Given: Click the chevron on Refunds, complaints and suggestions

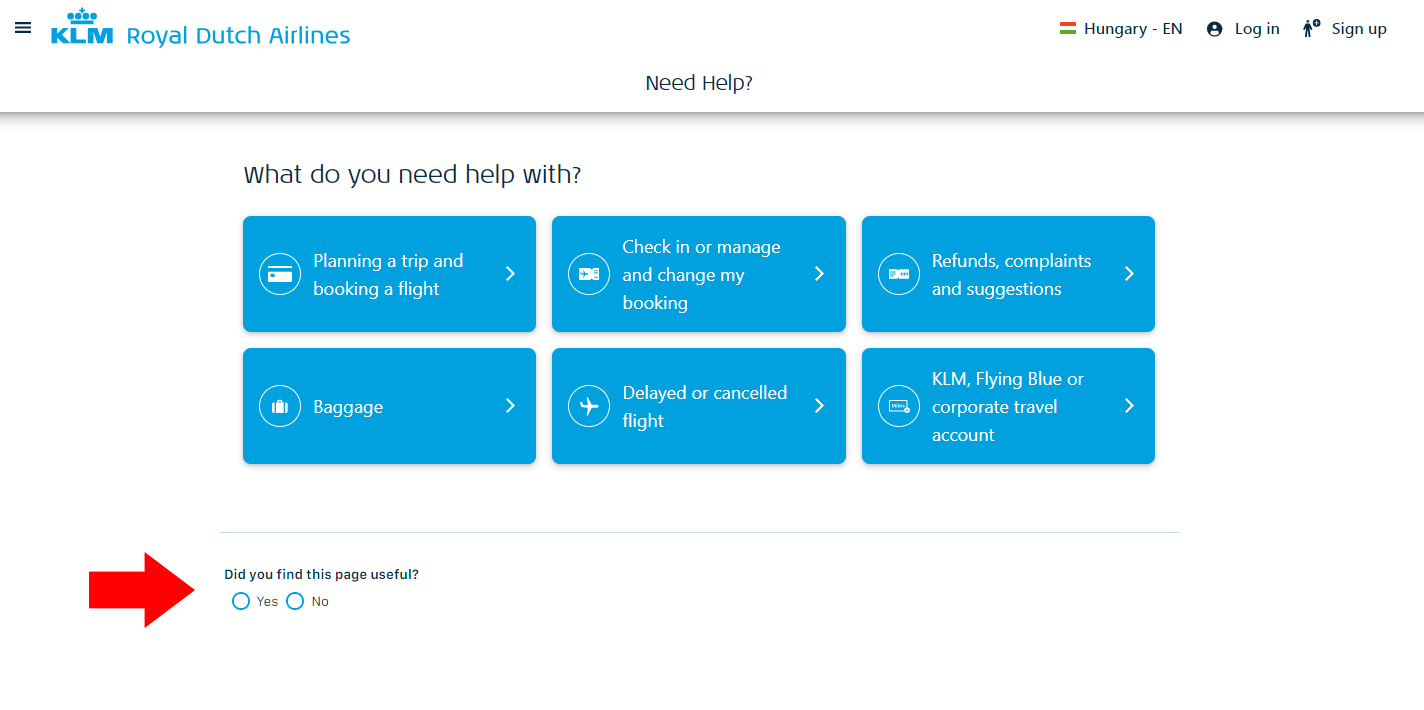Looking at the screenshot, I should [x=1129, y=274].
